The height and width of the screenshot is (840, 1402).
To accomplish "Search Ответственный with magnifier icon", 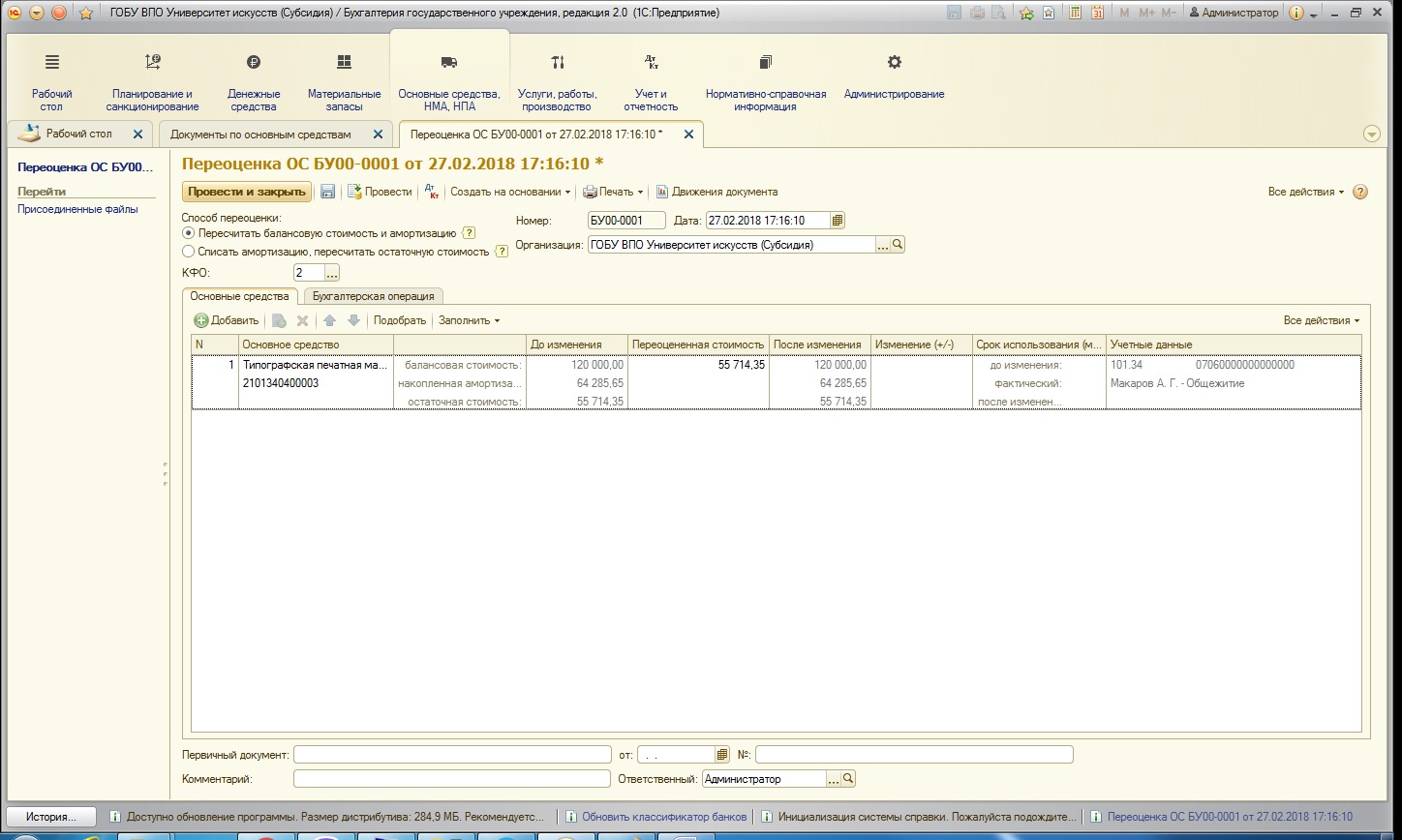I will (x=848, y=778).
